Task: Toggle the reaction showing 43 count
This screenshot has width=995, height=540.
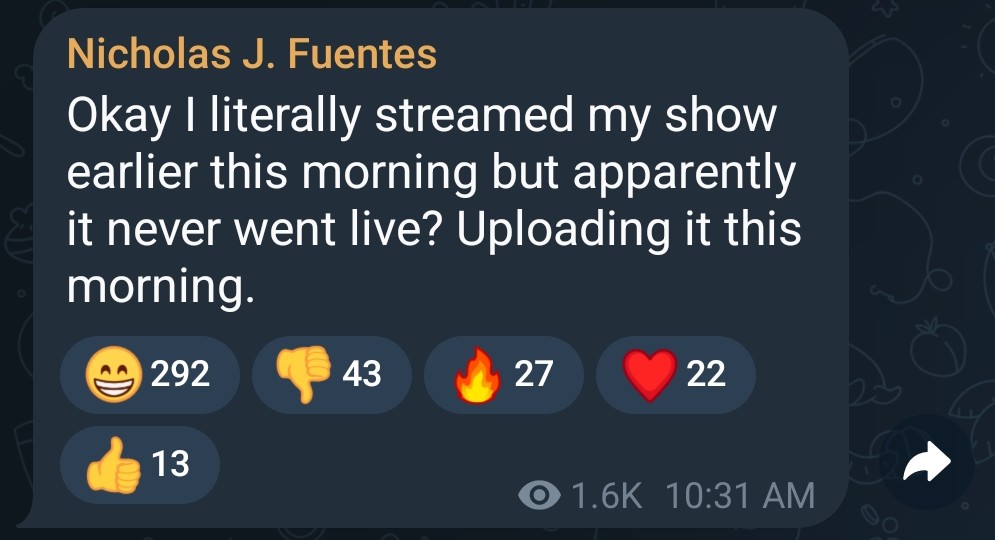Action: coord(331,374)
